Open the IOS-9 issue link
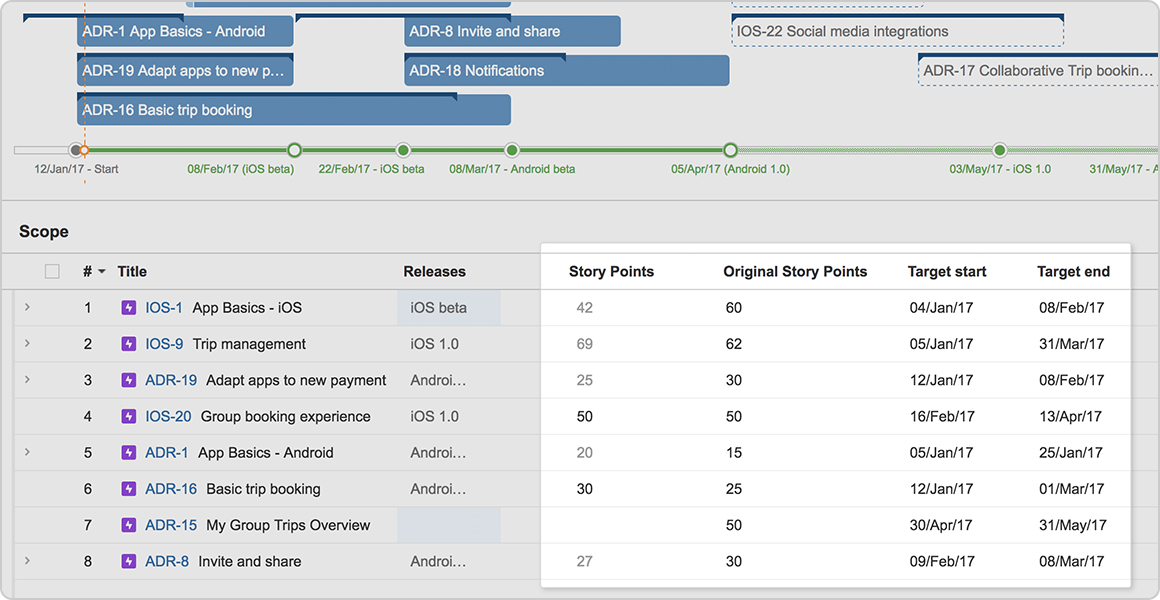This screenshot has width=1160, height=600. [163, 344]
